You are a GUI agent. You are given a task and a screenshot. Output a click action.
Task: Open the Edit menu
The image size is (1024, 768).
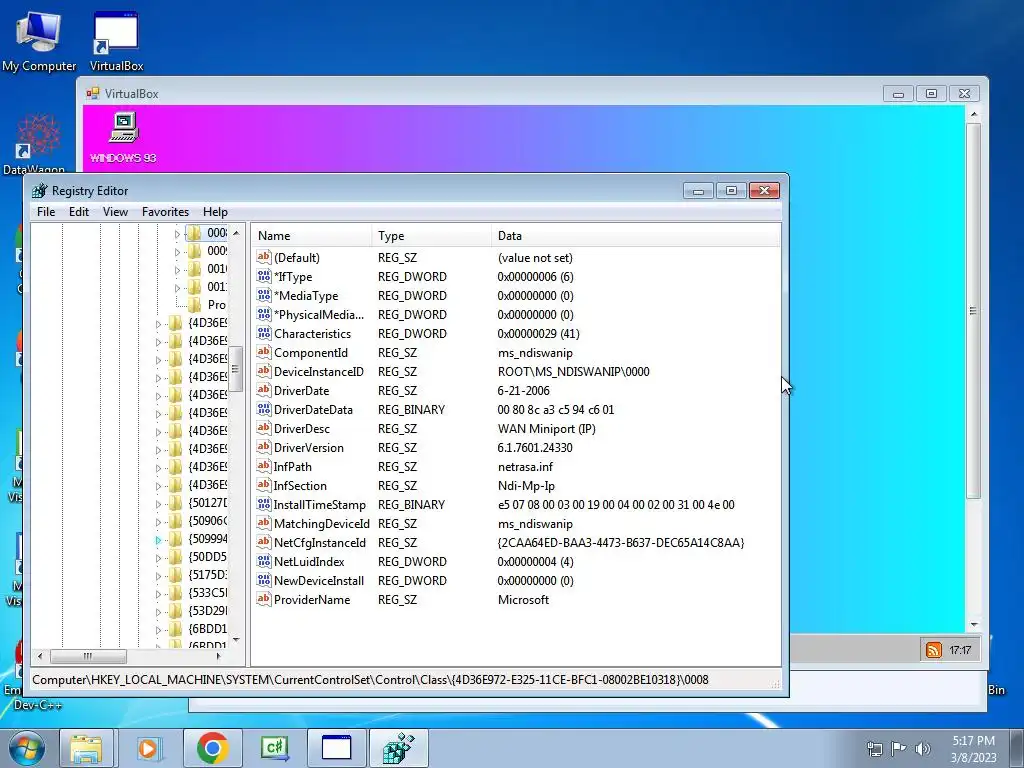tap(78, 212)
